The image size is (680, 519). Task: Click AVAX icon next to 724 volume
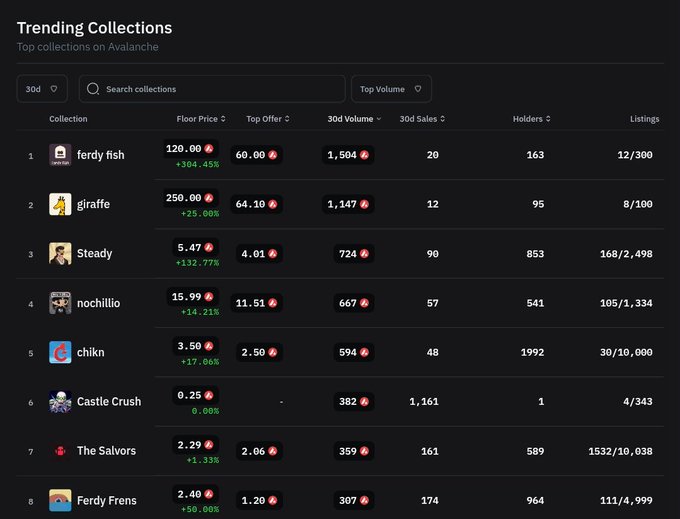[364, 254]
